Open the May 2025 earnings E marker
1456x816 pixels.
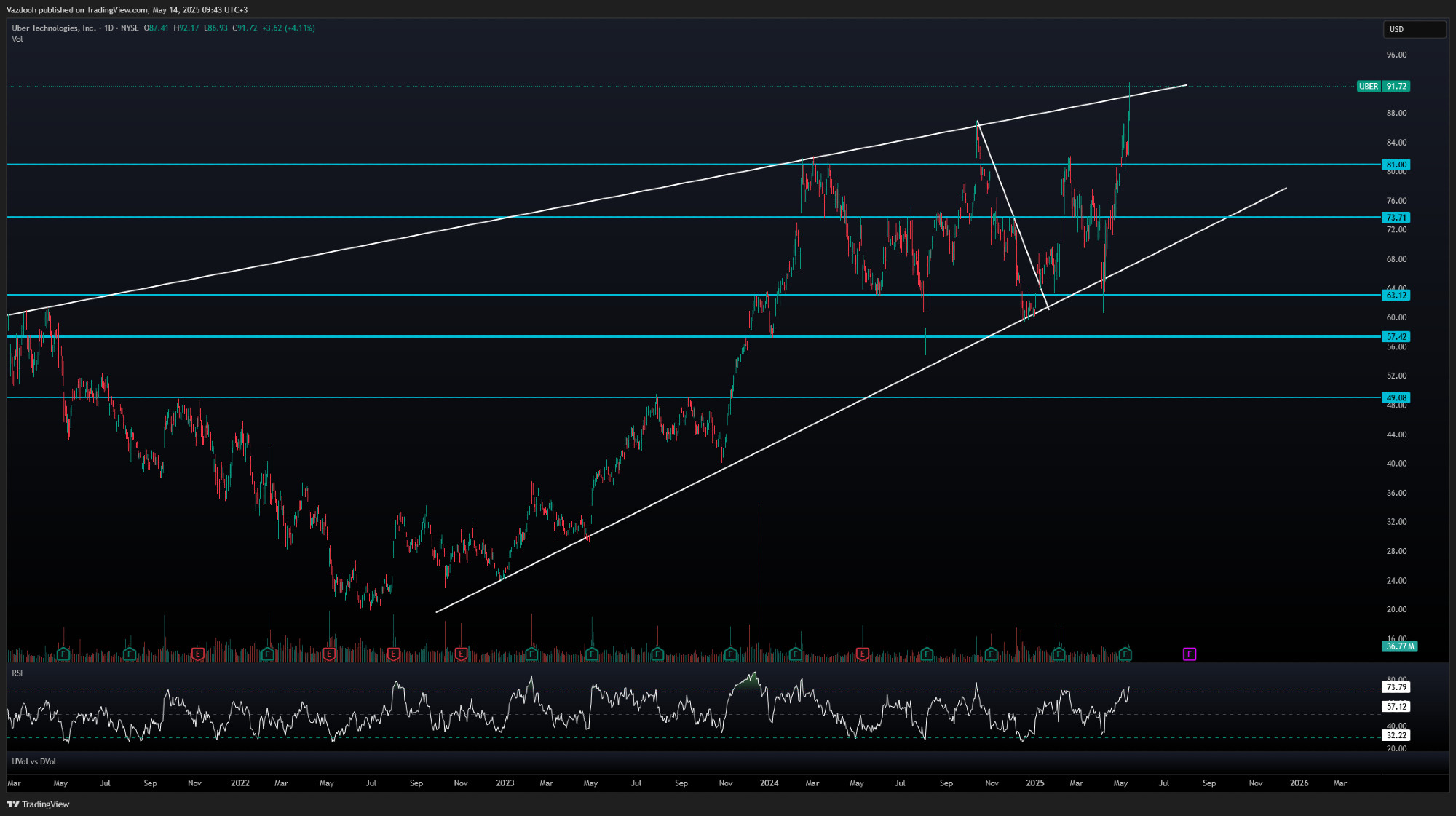[1125, 654]
